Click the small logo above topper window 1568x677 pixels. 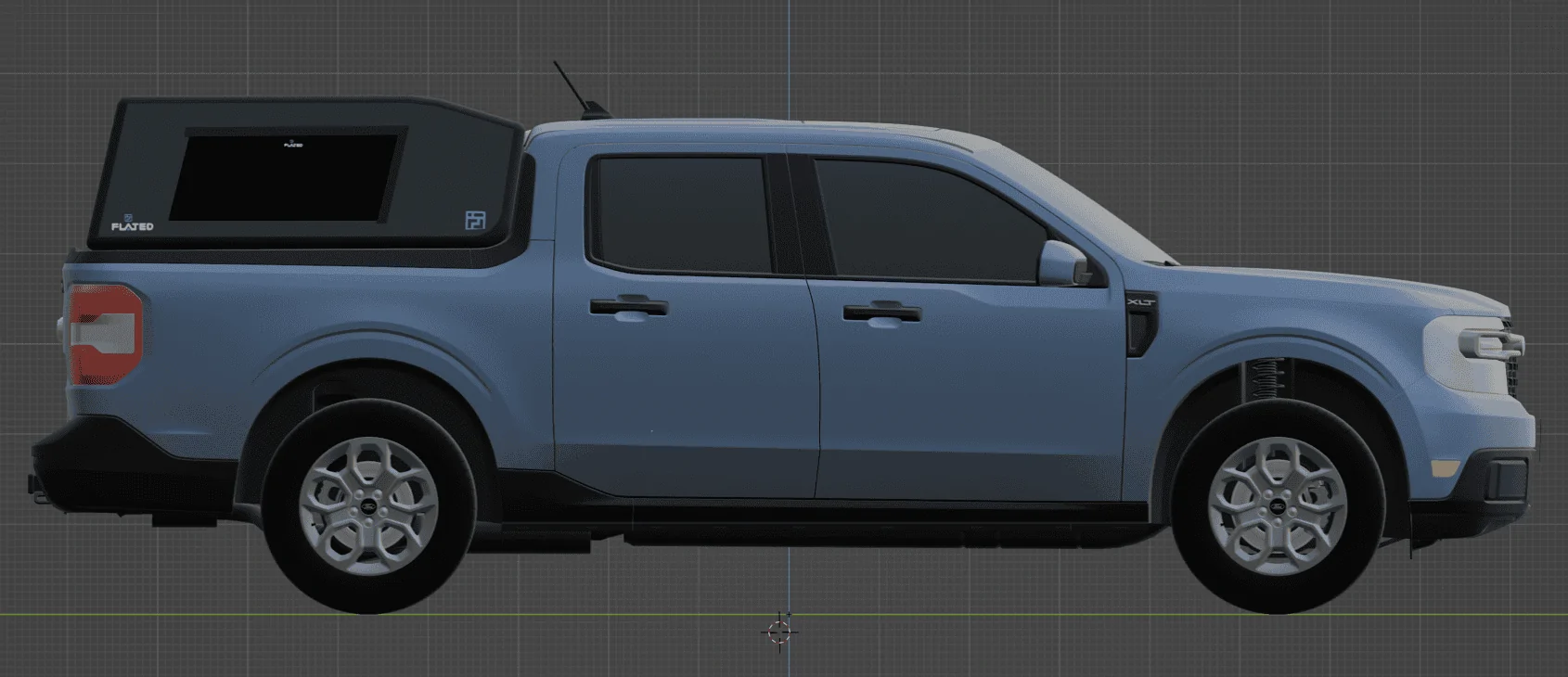coord(293,144)
